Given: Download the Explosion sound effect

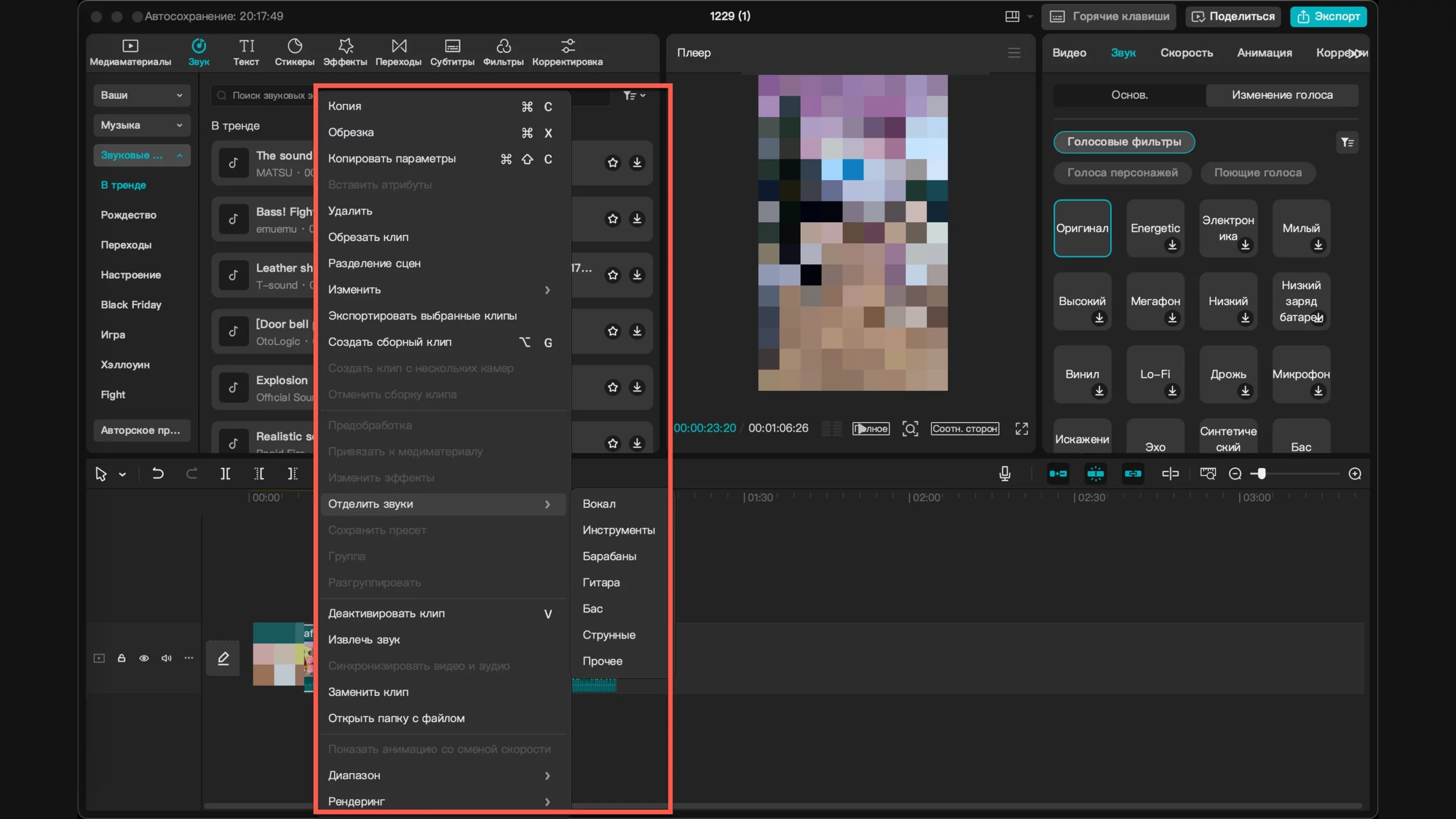Looking at the screenshot, I should point(637,387).
